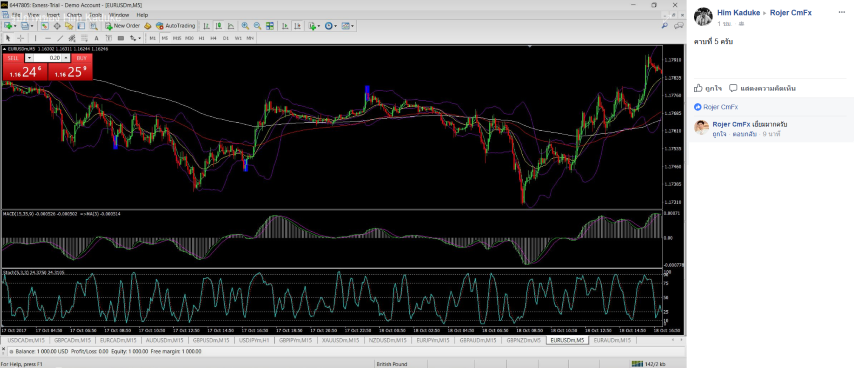The image size is (854, 368).
Task: Open the Charts menu
Action: click(75, 15)
